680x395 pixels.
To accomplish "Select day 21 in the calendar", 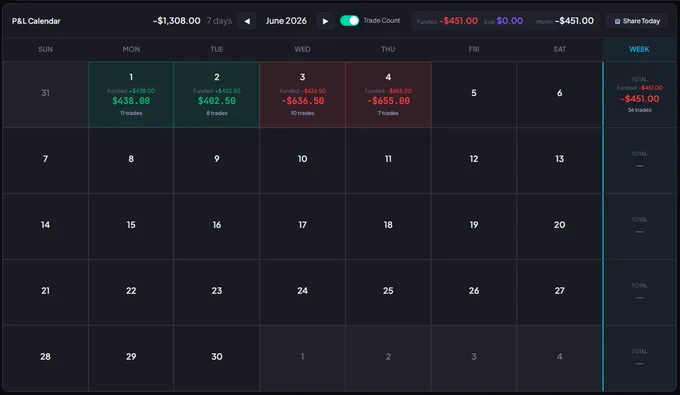I will (x=45, y=291).
